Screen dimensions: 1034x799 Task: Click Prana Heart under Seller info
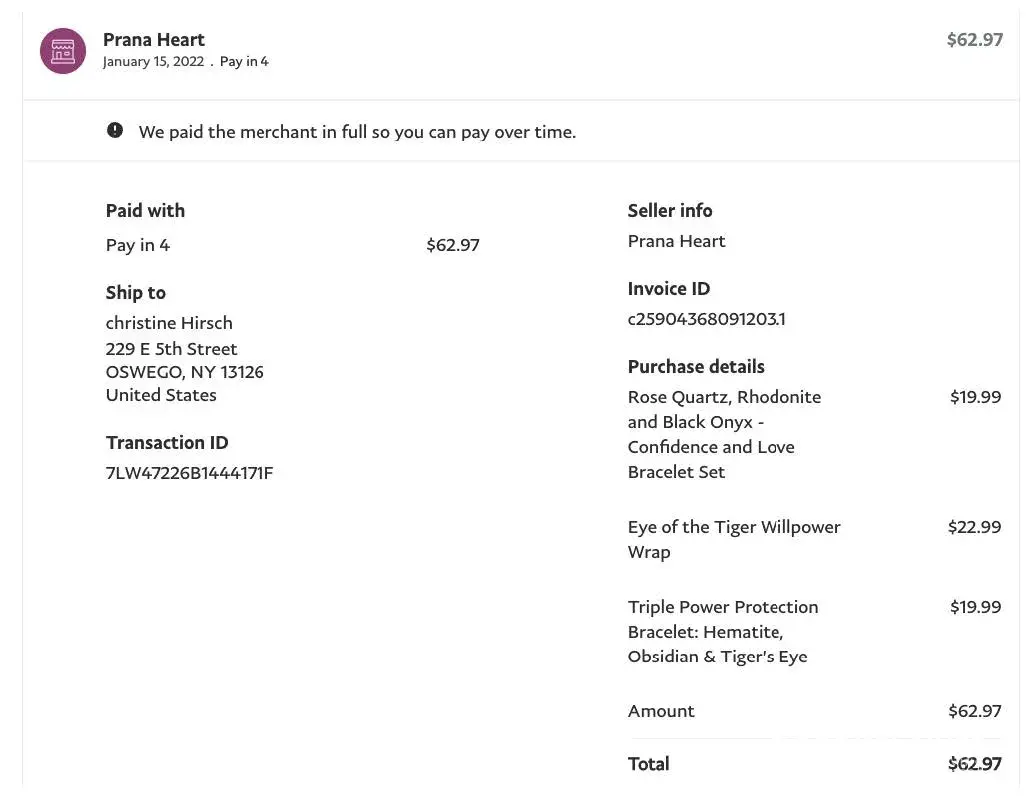point(676,241)
